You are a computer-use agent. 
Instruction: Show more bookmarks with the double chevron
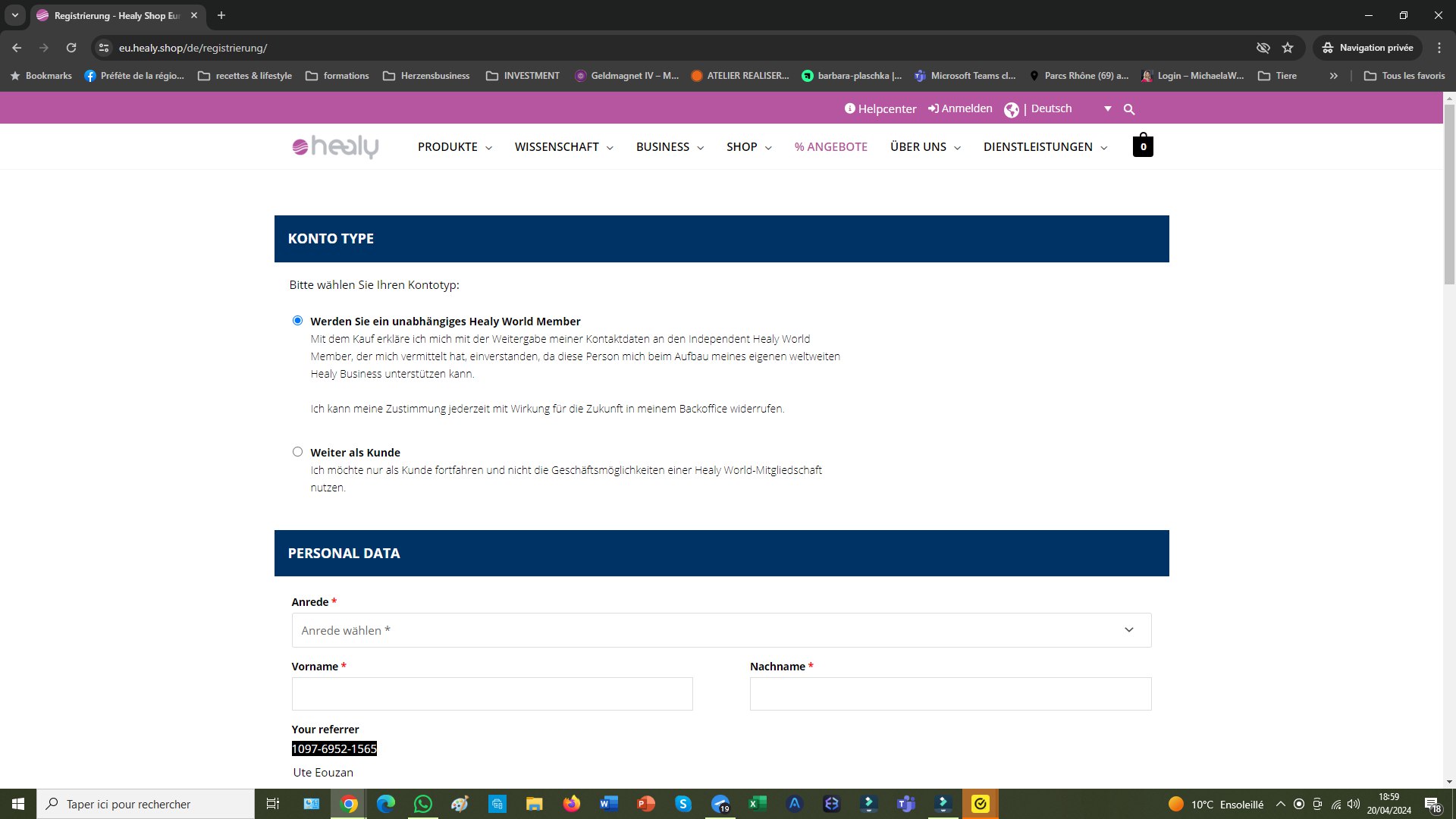pos(1334,76)
